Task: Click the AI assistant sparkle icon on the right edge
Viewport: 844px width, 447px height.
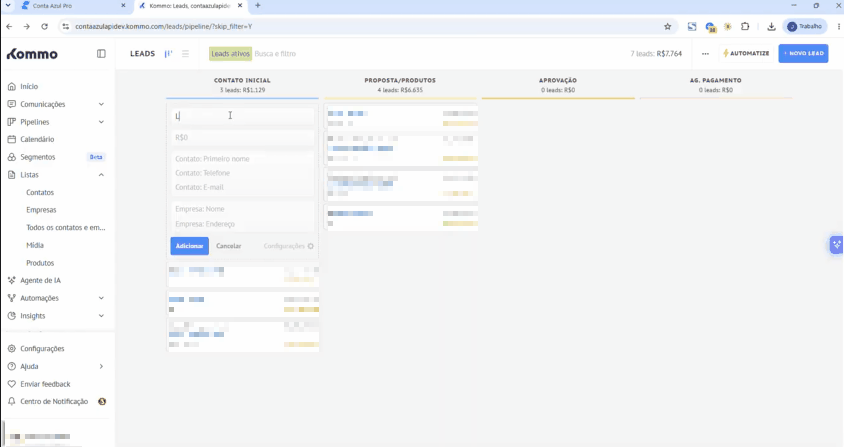Action: 836,245
